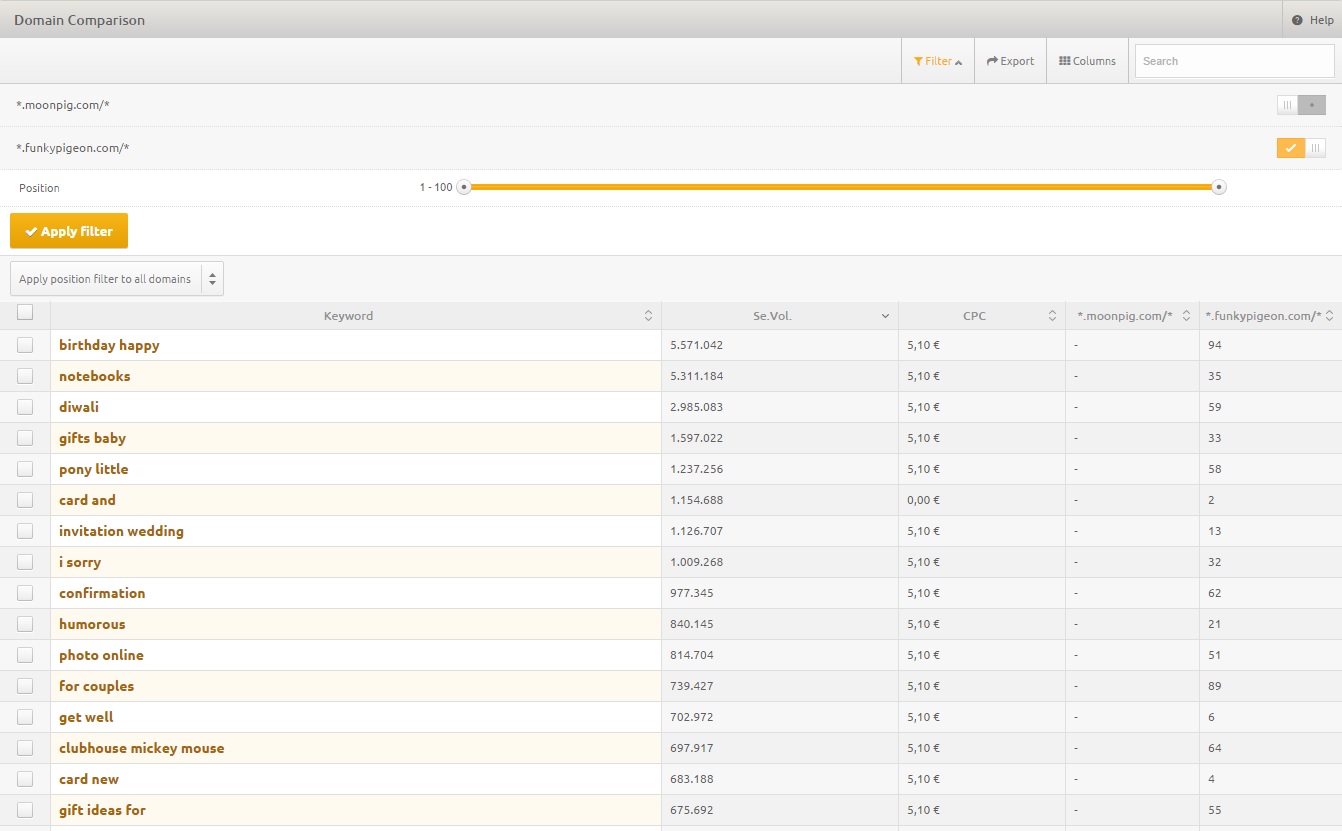Image resolution: width=1342 pixels, height=831 pixels.
Task: Check the 'gift ideas for' row checkbox
Action: [25, 810]
